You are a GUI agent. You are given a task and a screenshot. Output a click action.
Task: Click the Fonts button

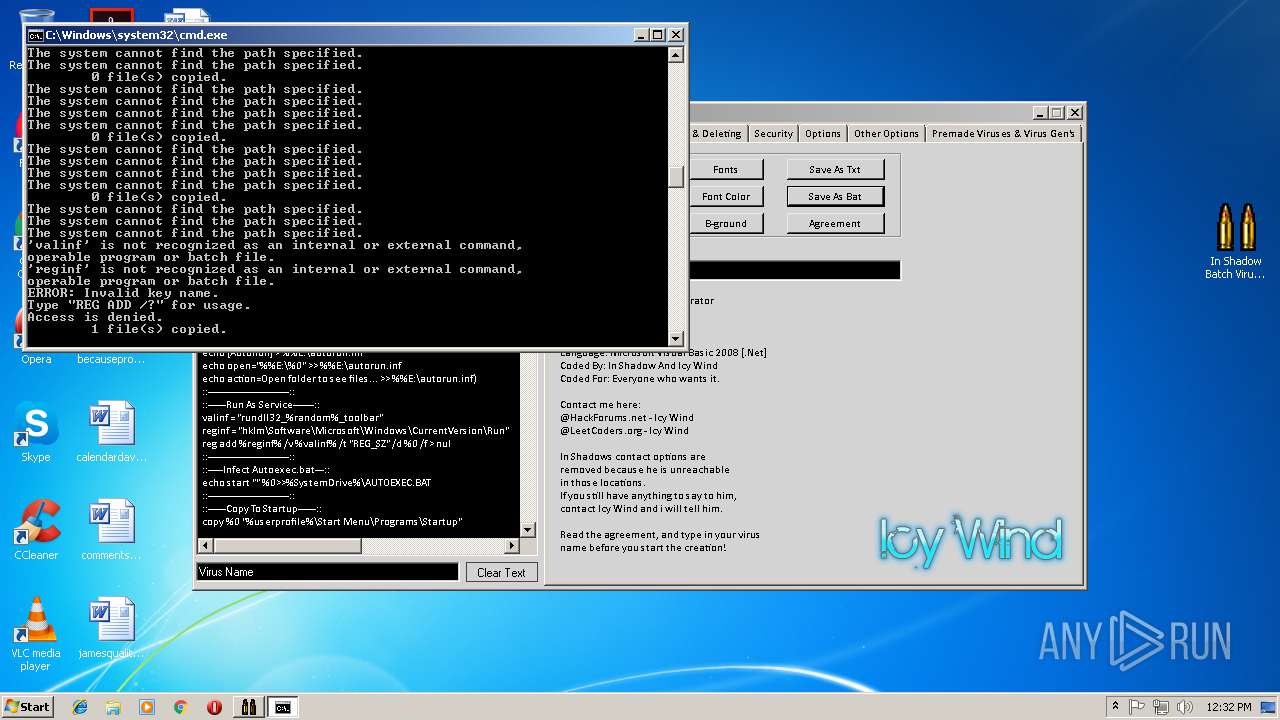[x=726, y=170]
